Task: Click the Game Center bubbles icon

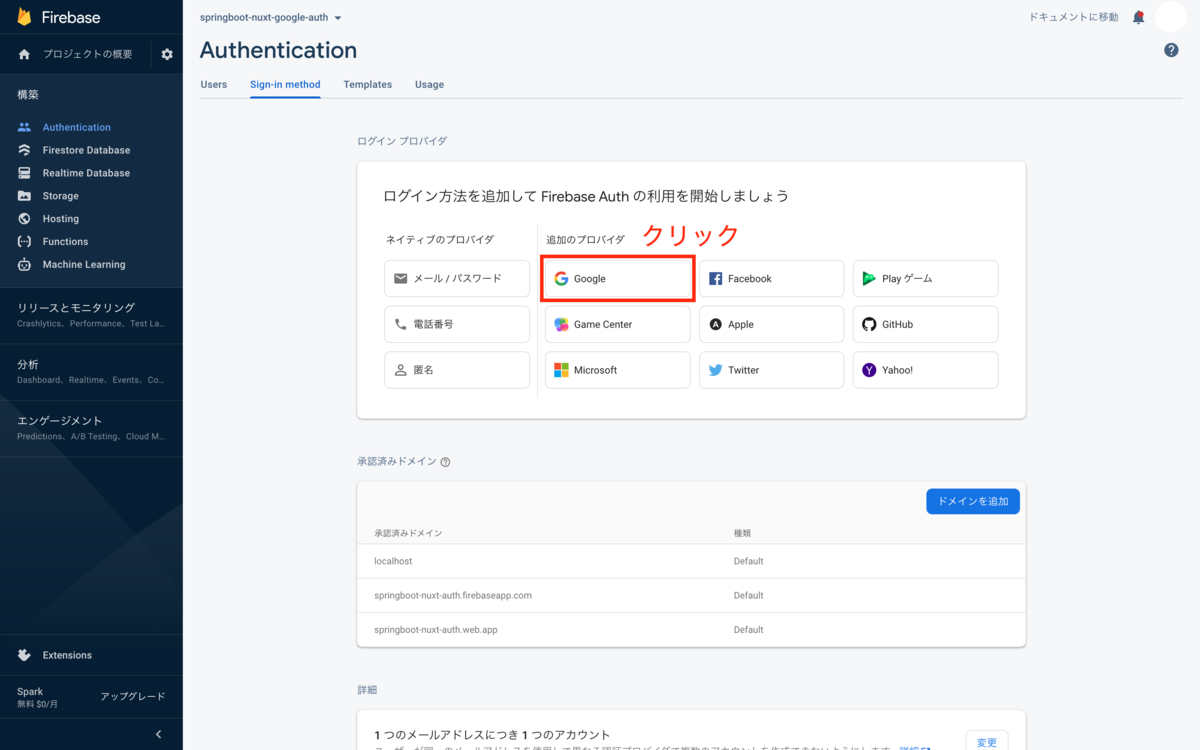Action: click(x=561, y=325)
